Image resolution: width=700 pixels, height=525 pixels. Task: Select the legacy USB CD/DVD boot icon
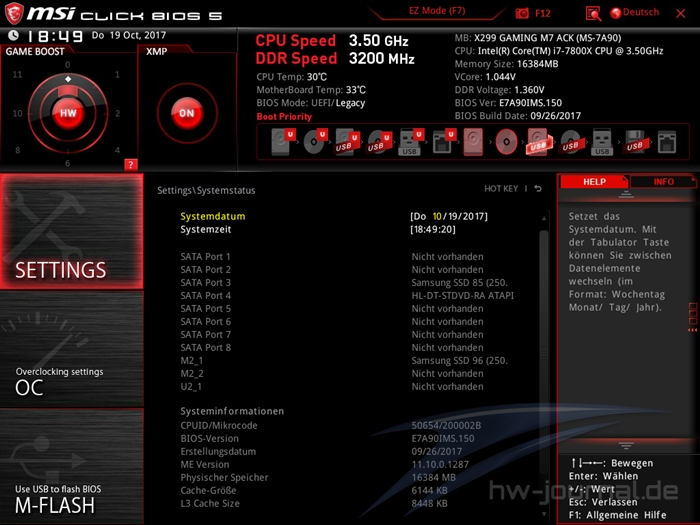pyautogui.click(x=571, y=142)
